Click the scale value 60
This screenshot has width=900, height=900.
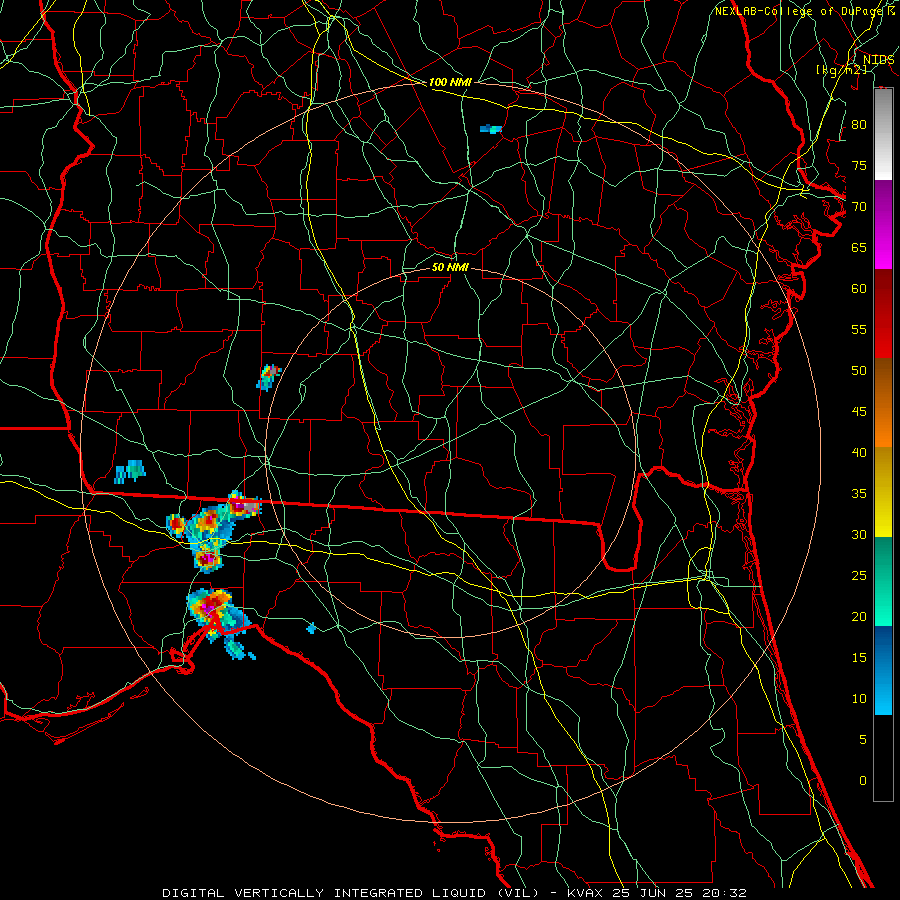click(859, 288)
